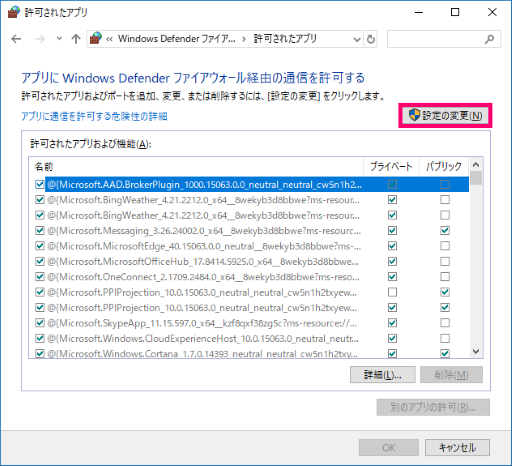Click the プライベート column header
Image resolution: width=512 pixels, height=466 pixels.
click(x=391, y=166)
